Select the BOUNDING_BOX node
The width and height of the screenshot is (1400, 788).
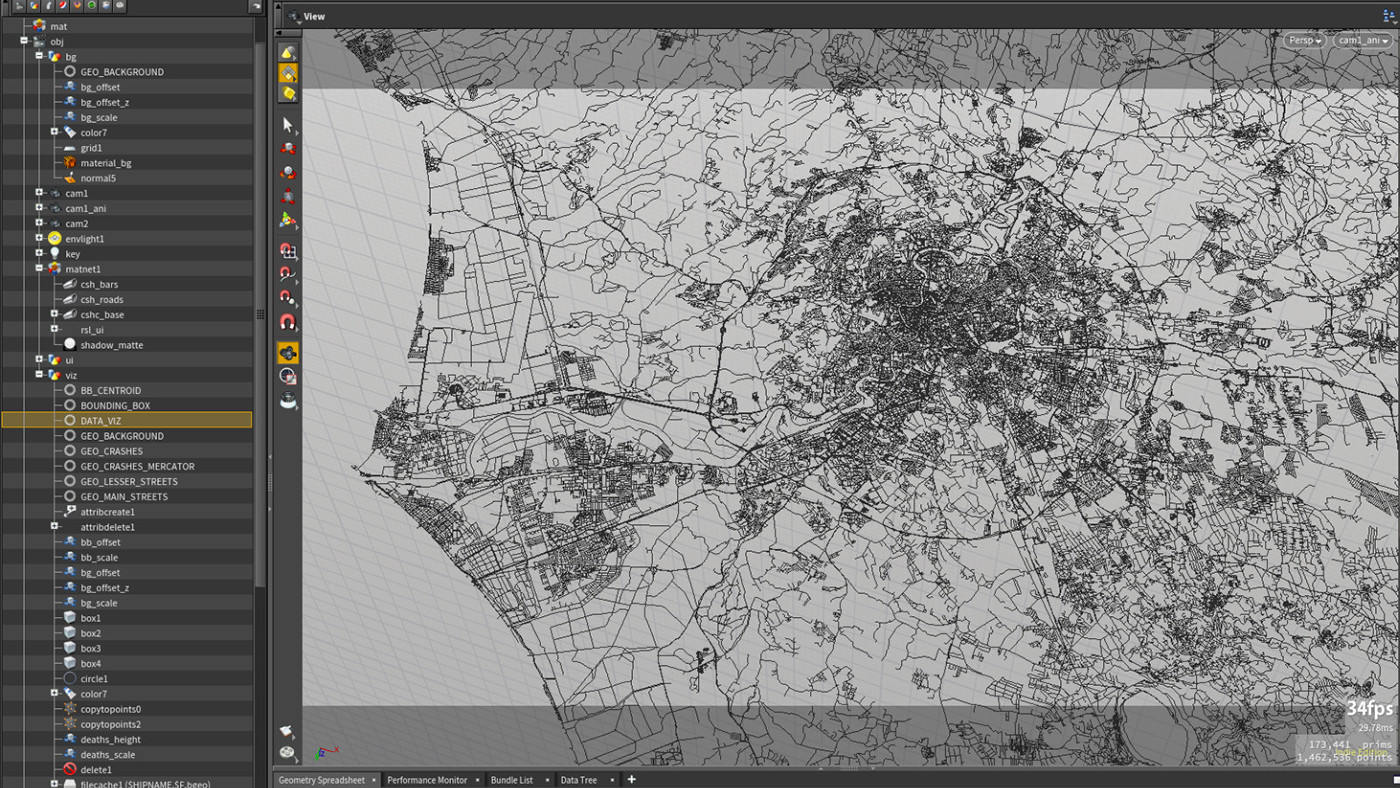[115, 405]
